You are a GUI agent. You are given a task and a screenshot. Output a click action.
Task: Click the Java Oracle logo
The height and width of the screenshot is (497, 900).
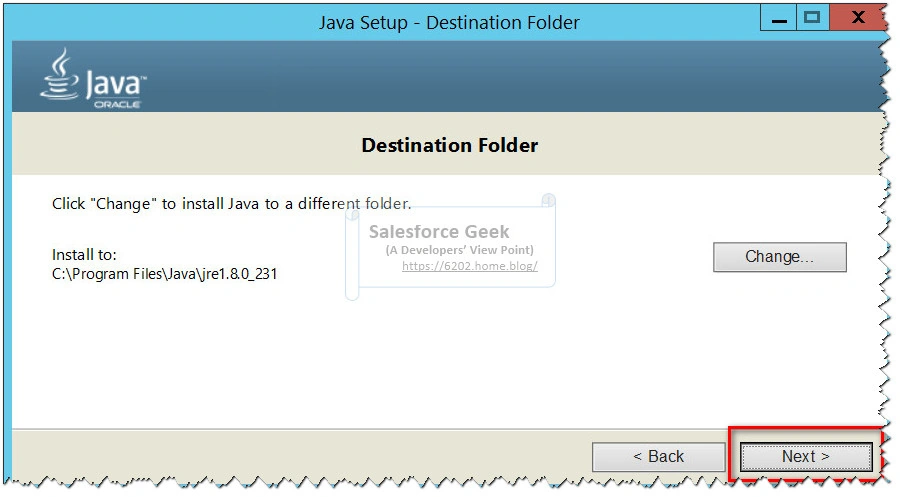[93, 79]
